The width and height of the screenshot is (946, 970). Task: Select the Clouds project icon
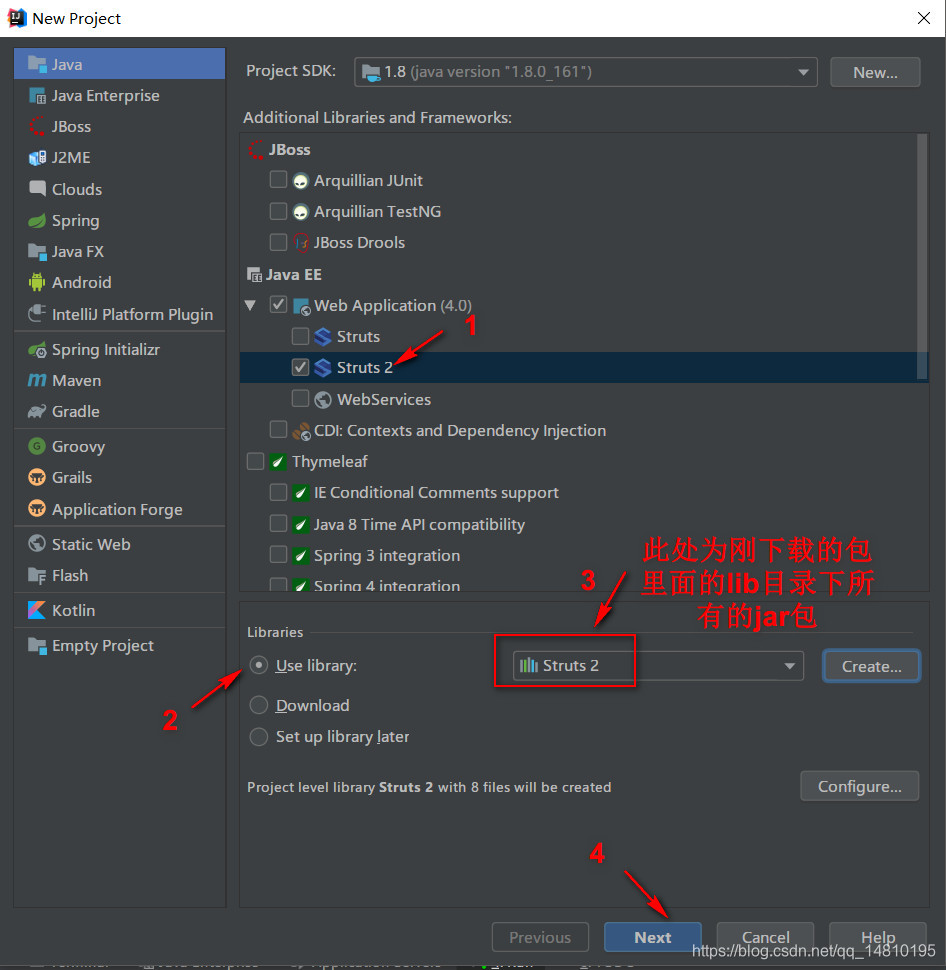coord(37,189)
